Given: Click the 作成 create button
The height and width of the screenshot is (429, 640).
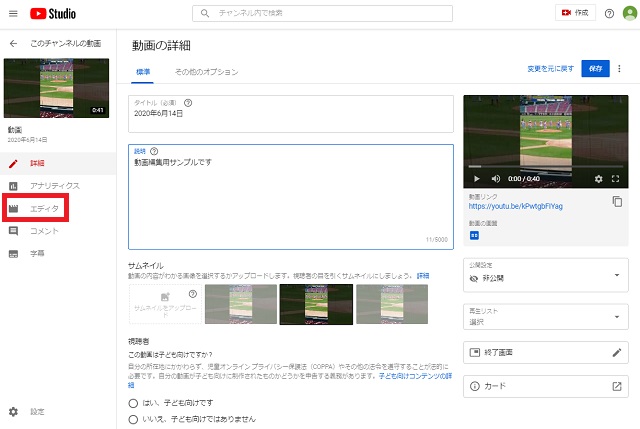Looking at the screenshot, I should click(575, 13).
